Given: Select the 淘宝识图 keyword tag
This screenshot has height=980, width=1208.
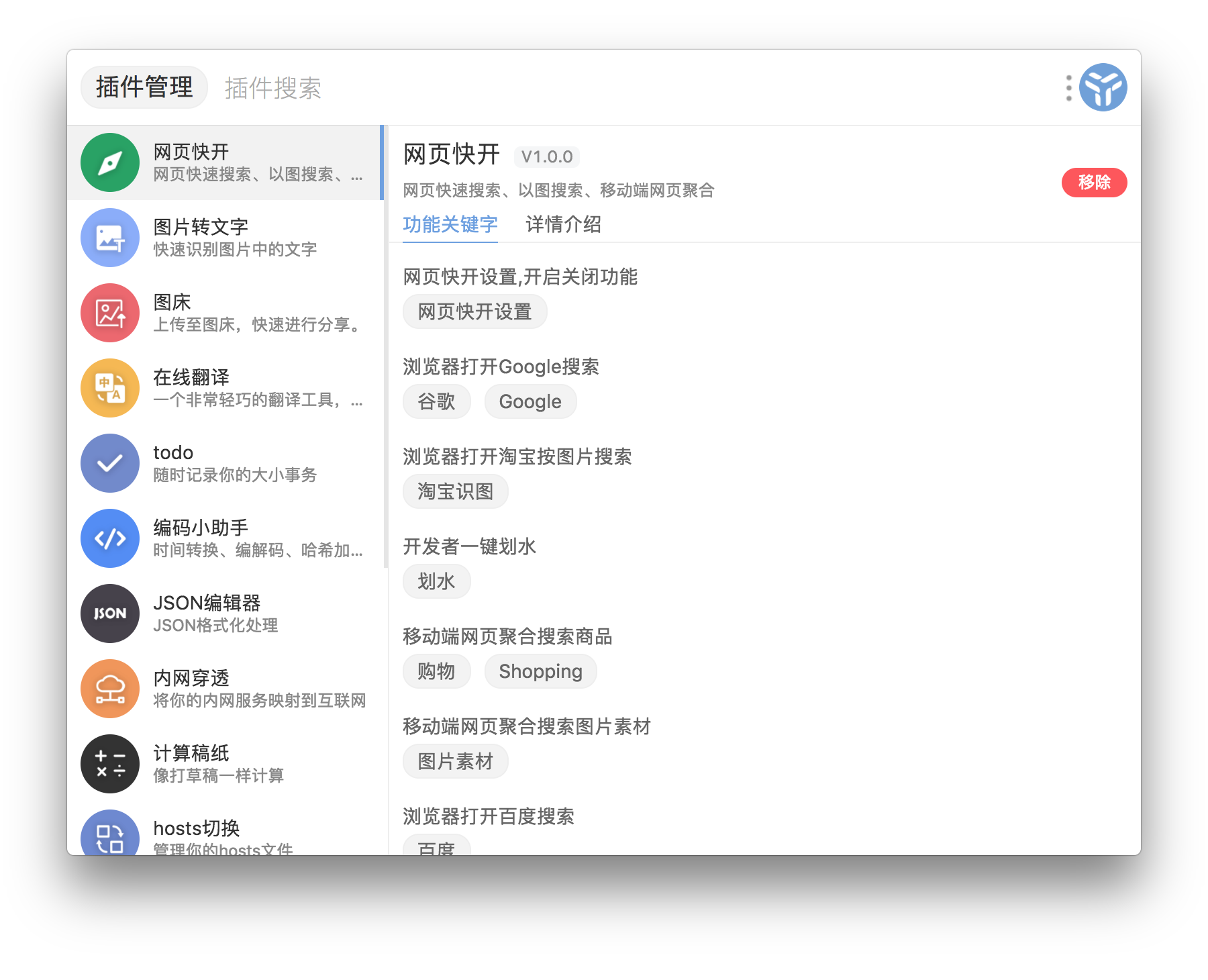Looking at the screenshot, I should 455,492.
